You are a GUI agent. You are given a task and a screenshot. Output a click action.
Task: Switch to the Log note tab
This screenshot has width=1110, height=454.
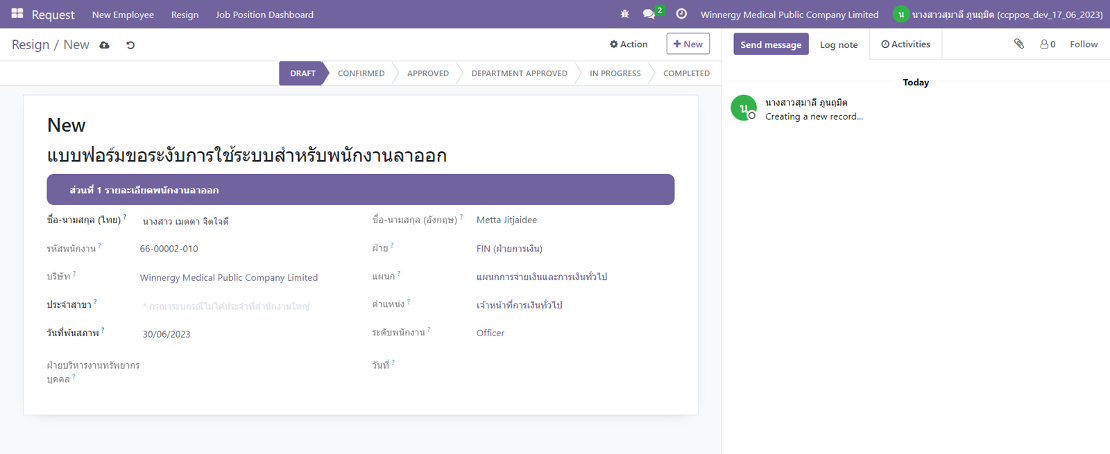(838, 45)
